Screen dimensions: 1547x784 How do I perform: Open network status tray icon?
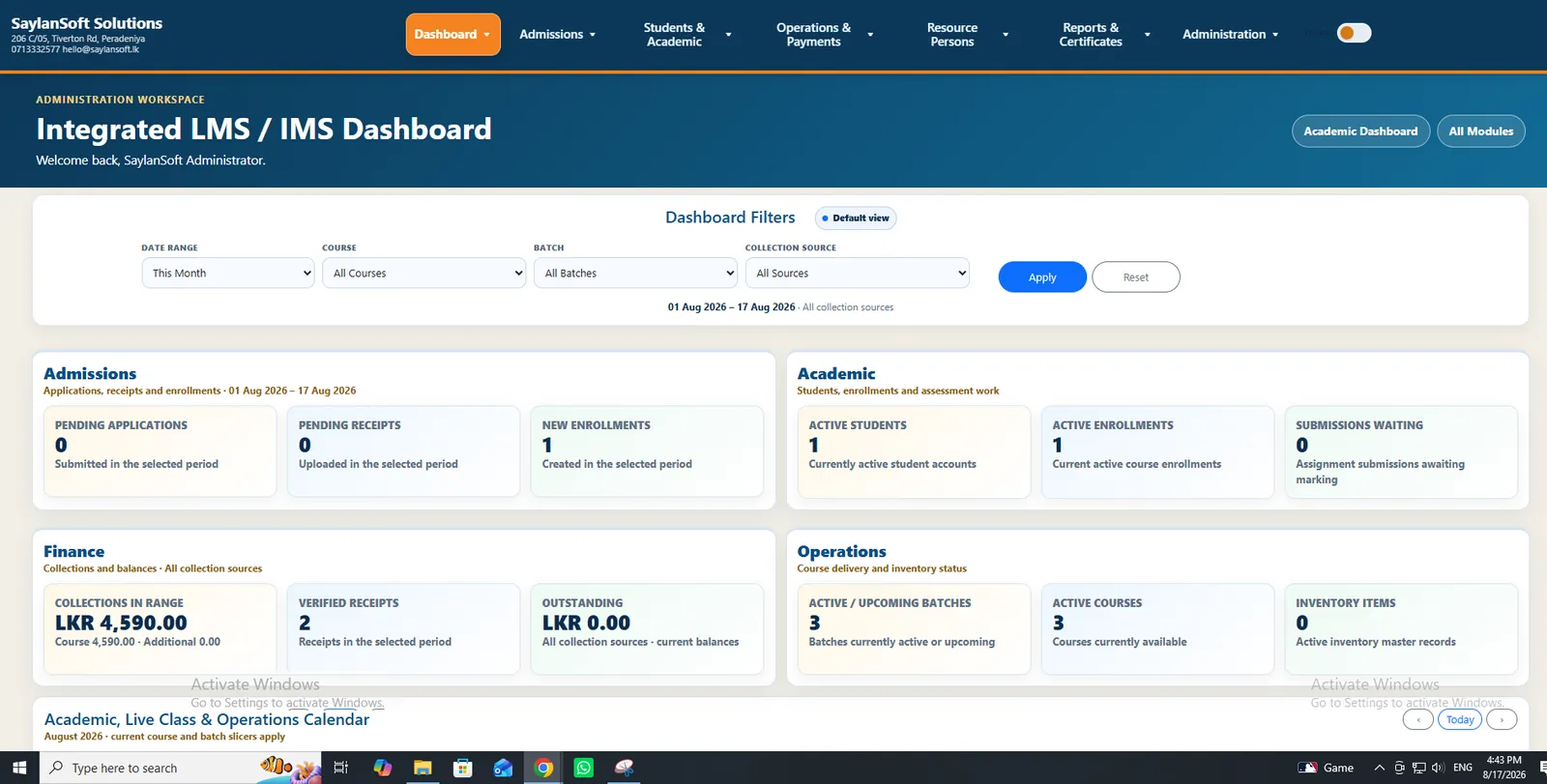coord(1418,768)
